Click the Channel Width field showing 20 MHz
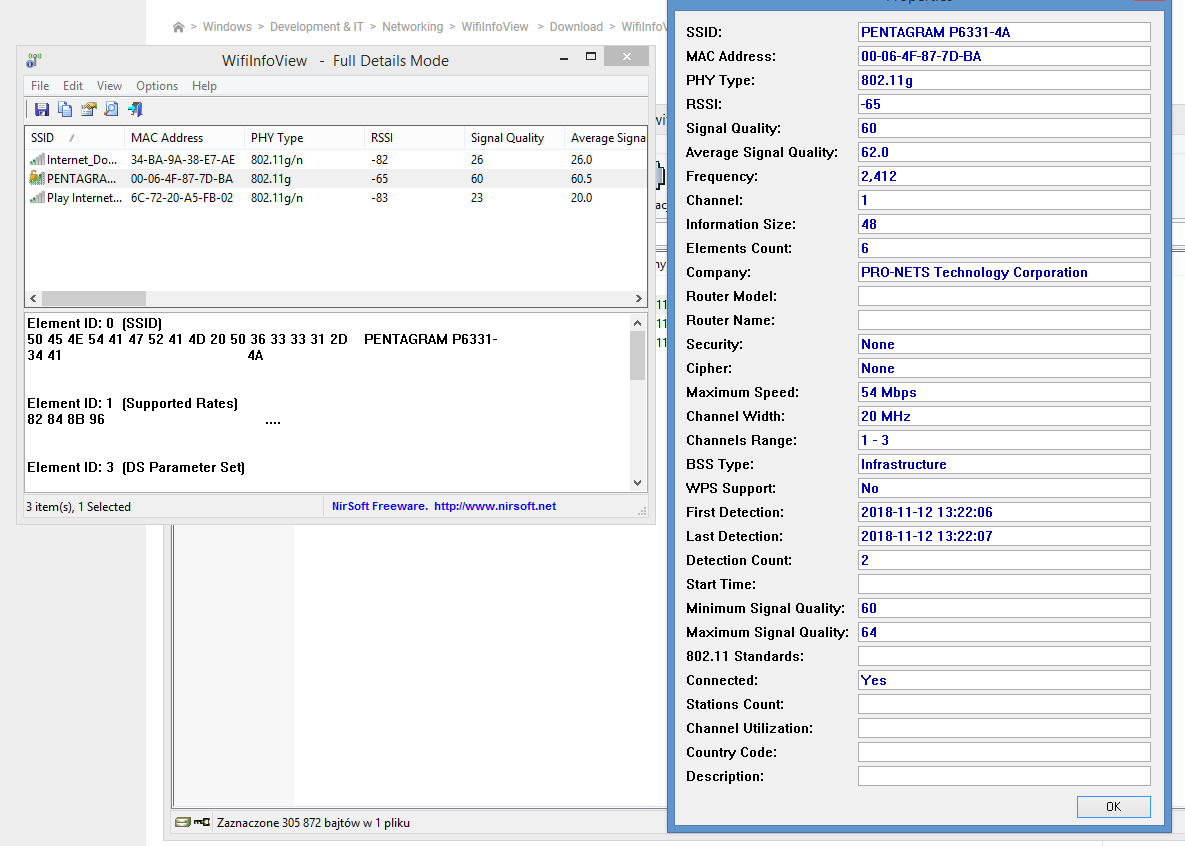 1004,417
